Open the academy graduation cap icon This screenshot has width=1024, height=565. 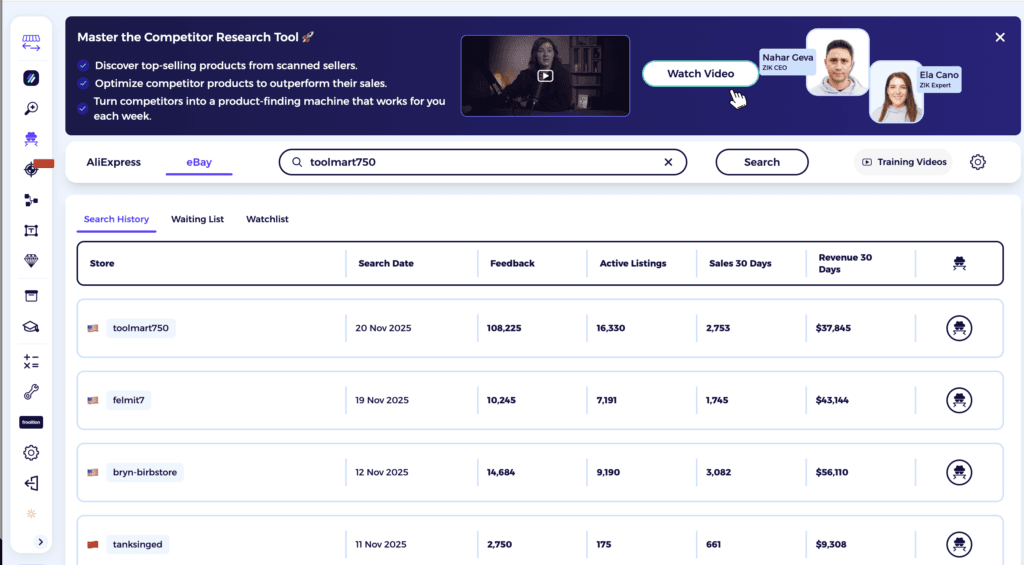(31, 327)
